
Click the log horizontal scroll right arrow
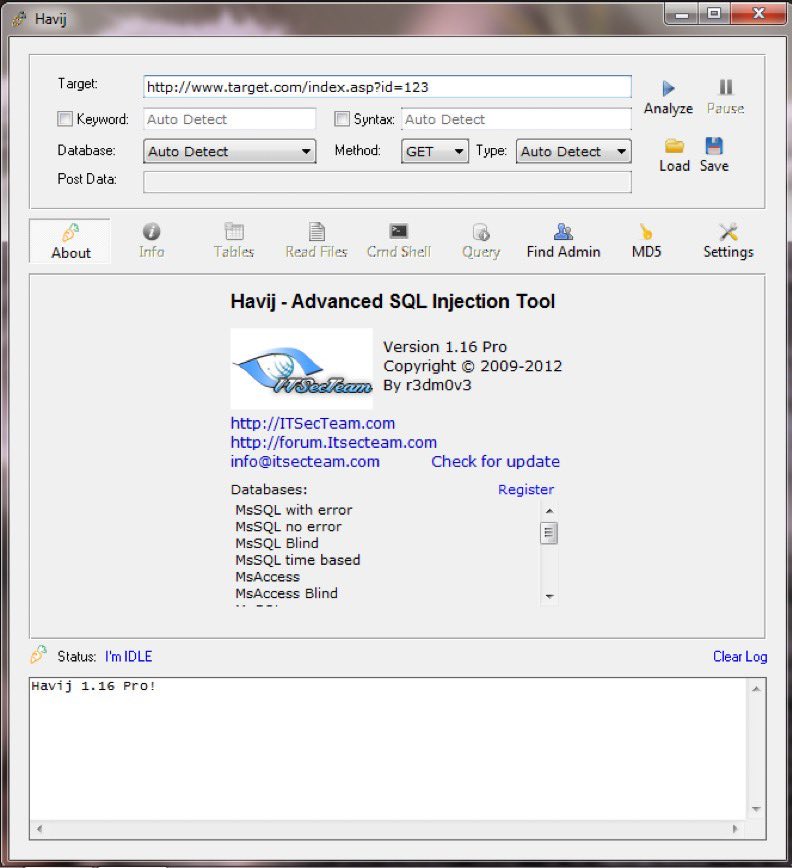tap(735, 829)
